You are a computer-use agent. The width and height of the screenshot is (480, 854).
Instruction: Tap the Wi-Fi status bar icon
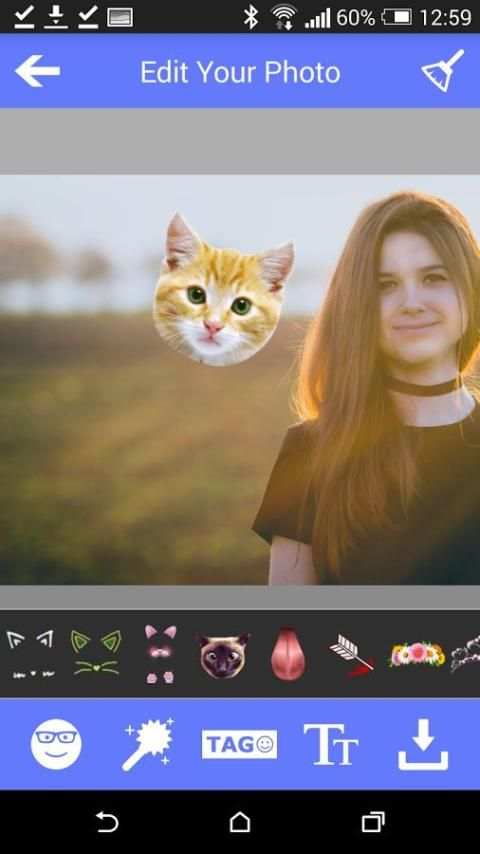(x=283, y=17)
